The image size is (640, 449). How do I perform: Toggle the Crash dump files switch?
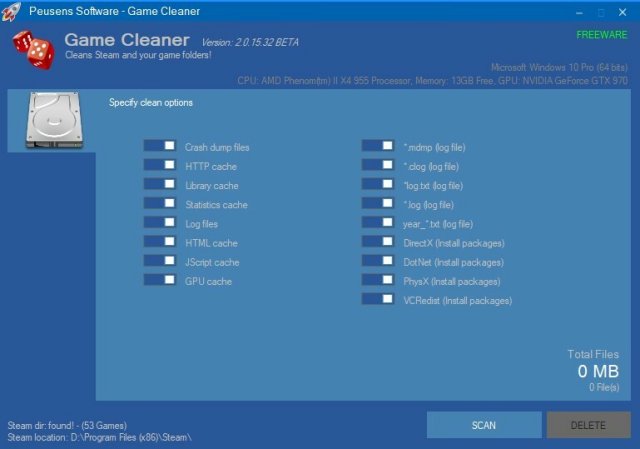[160, 146]
